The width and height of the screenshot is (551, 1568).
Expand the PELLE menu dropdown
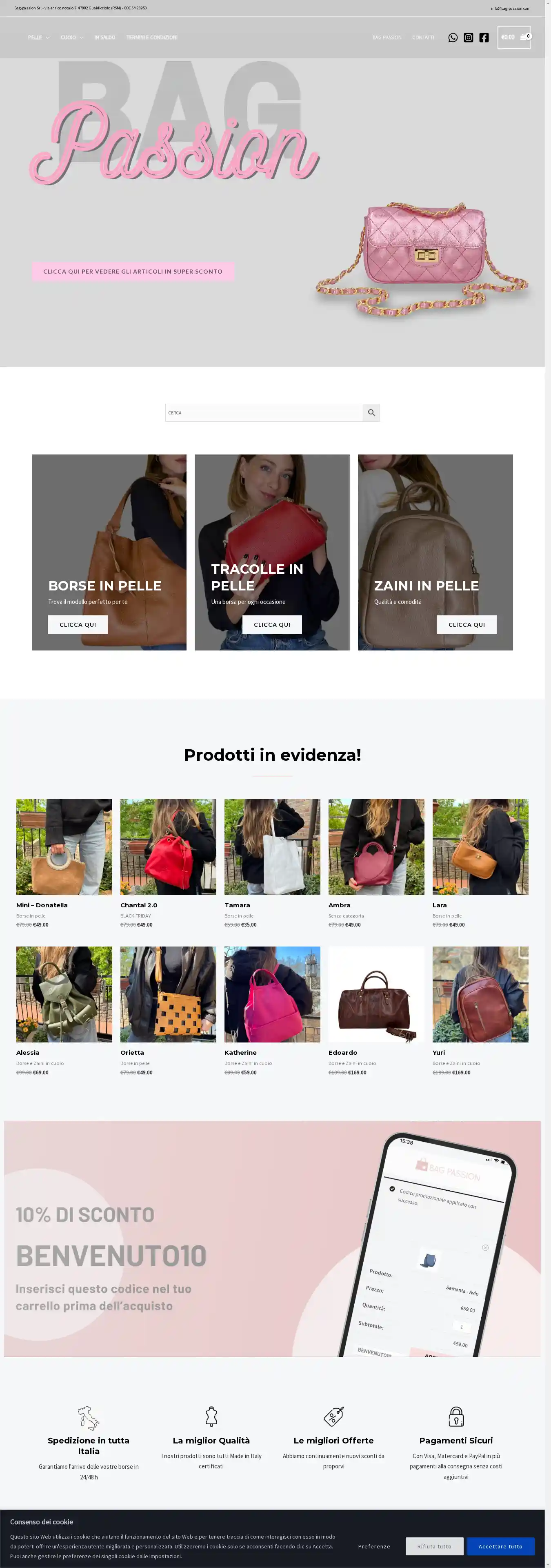click(x=39, y=38)
